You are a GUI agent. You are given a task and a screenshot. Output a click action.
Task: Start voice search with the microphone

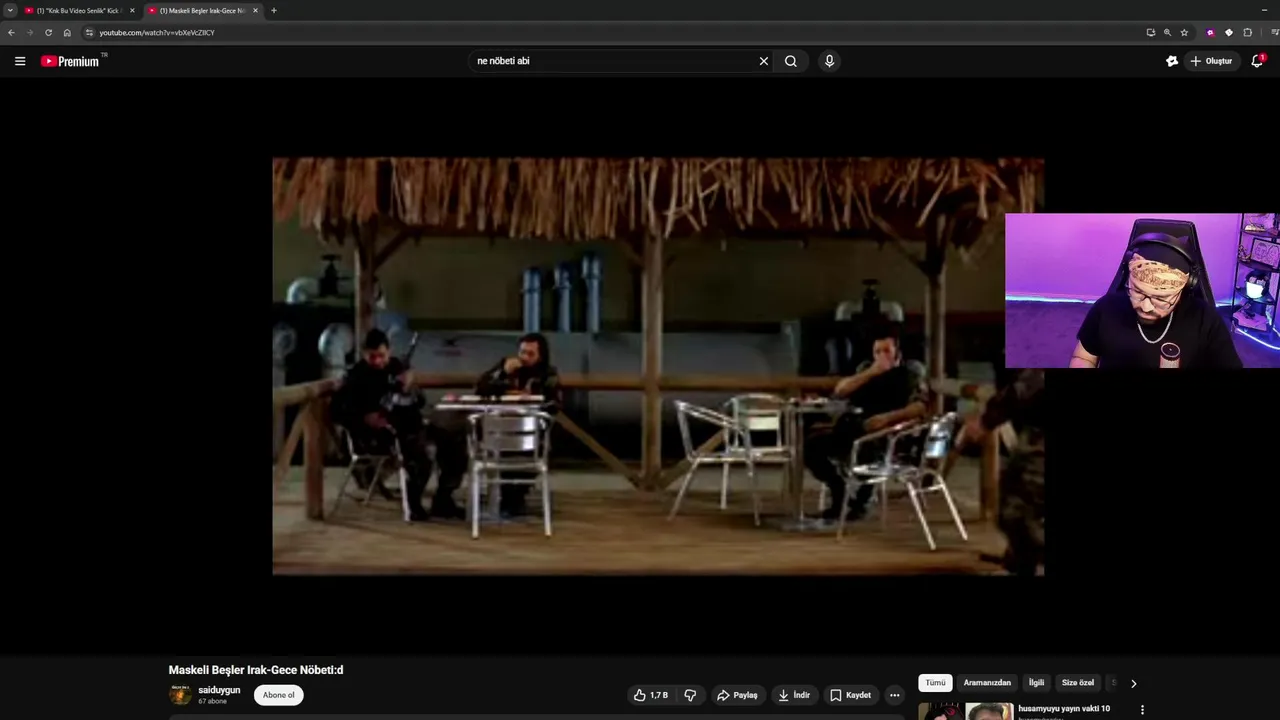pos(829,61)
